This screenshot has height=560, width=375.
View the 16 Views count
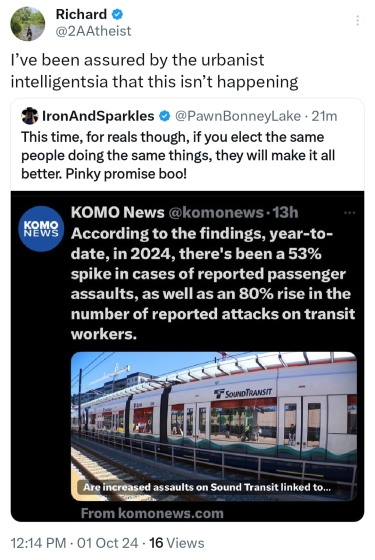coord(177,543)
